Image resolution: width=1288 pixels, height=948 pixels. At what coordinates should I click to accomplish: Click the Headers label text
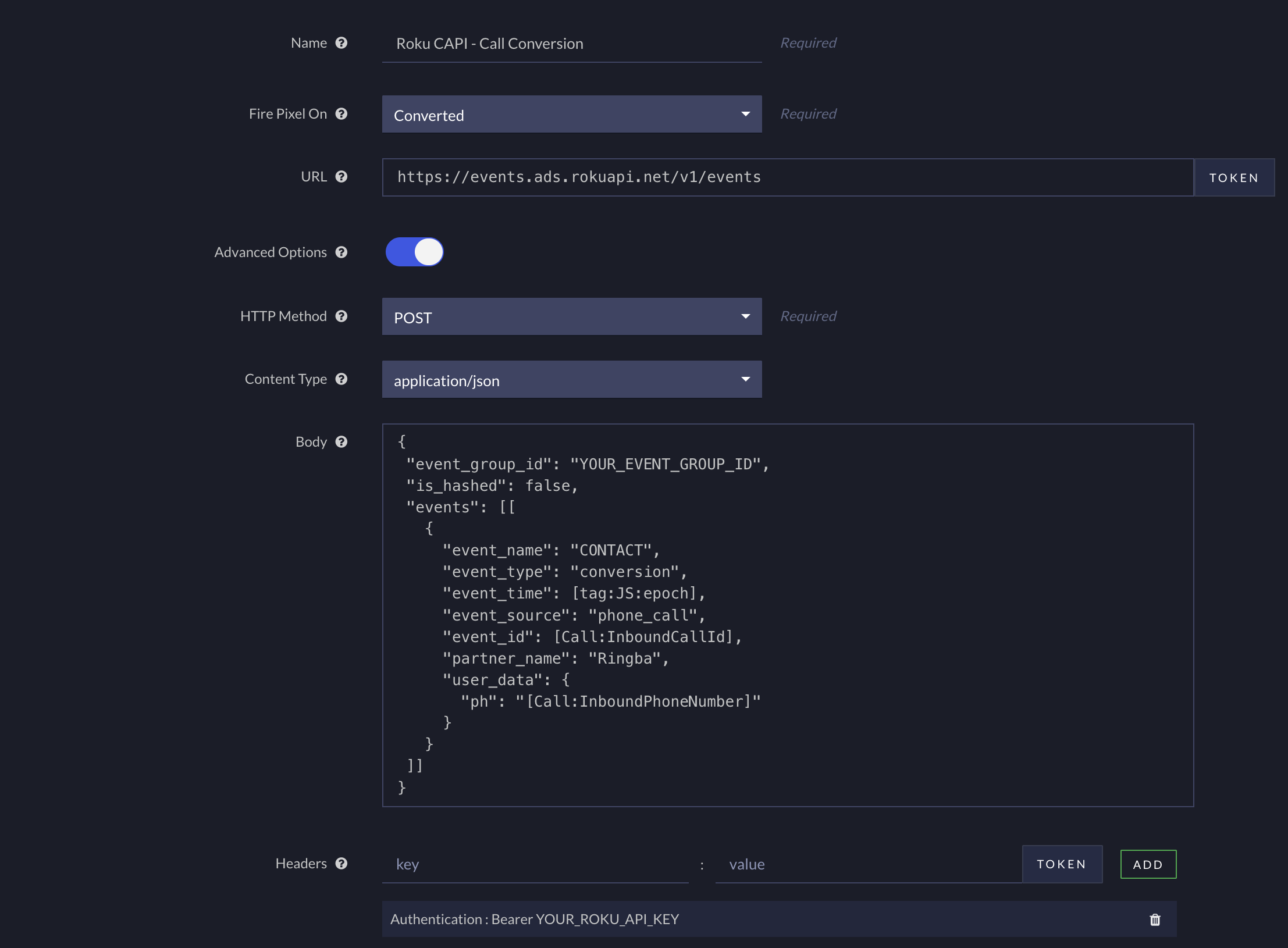click(x=301, y=864)
